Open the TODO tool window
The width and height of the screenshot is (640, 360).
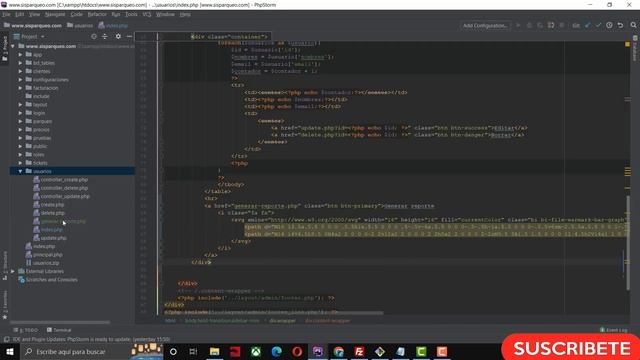pyautogui.click(x=25, y=330)
